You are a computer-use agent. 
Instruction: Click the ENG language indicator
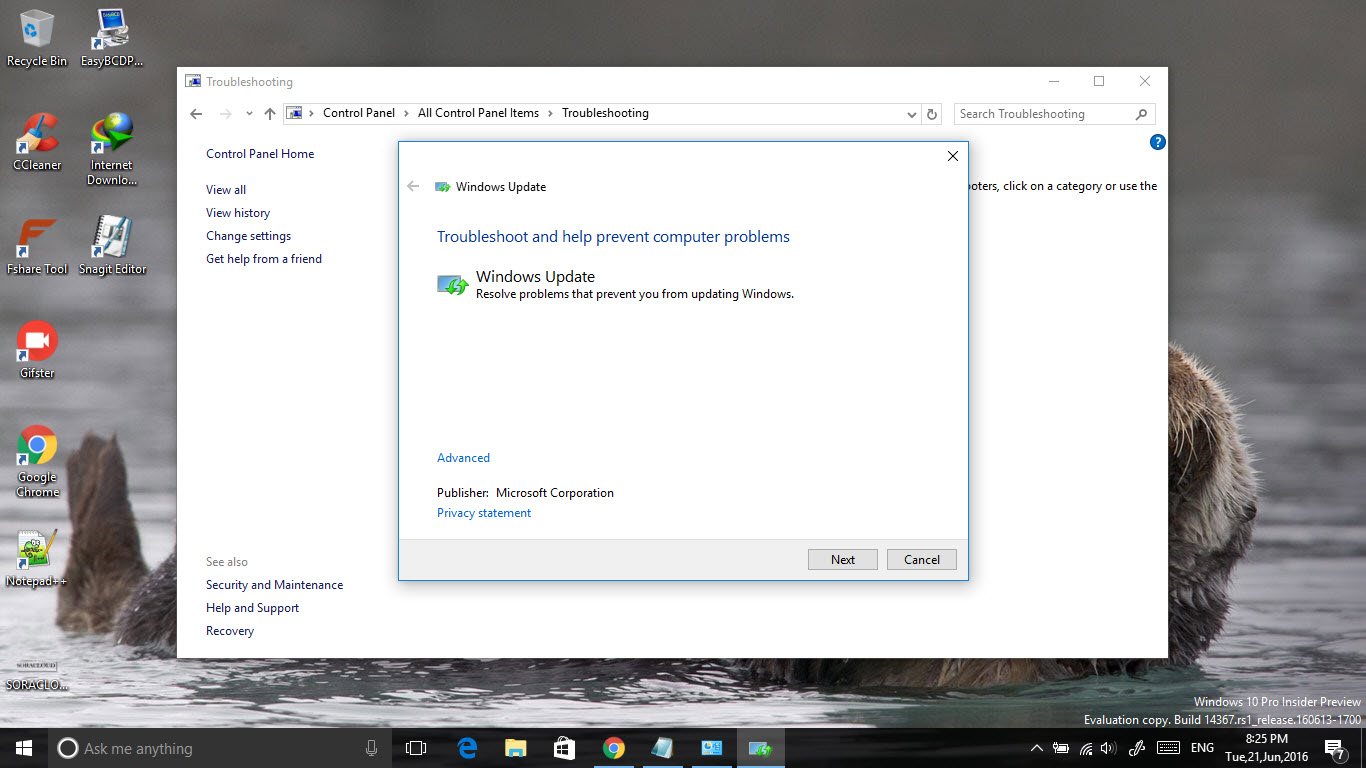click(x=1202, y=748)
